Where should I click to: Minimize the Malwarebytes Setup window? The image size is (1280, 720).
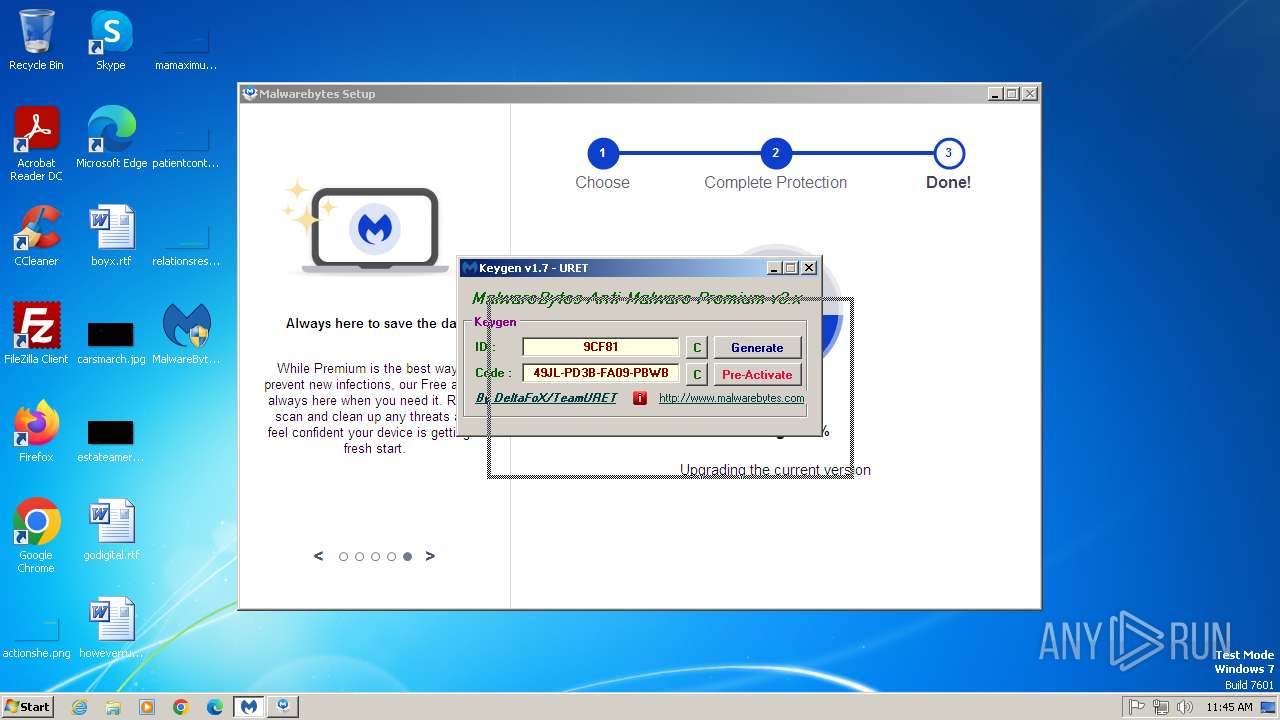tap(995, 94)
